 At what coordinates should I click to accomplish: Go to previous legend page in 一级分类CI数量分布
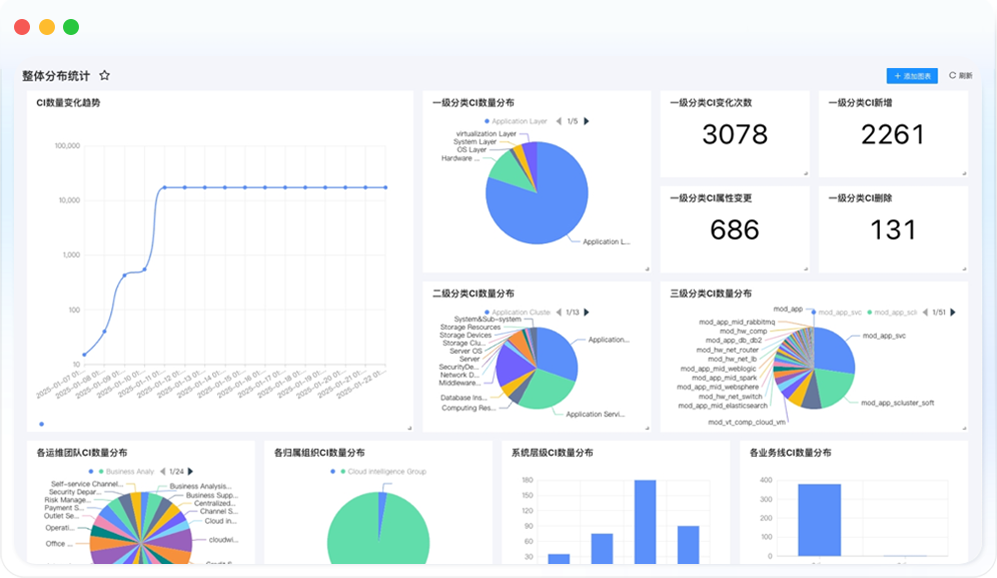tap(558, 121)
